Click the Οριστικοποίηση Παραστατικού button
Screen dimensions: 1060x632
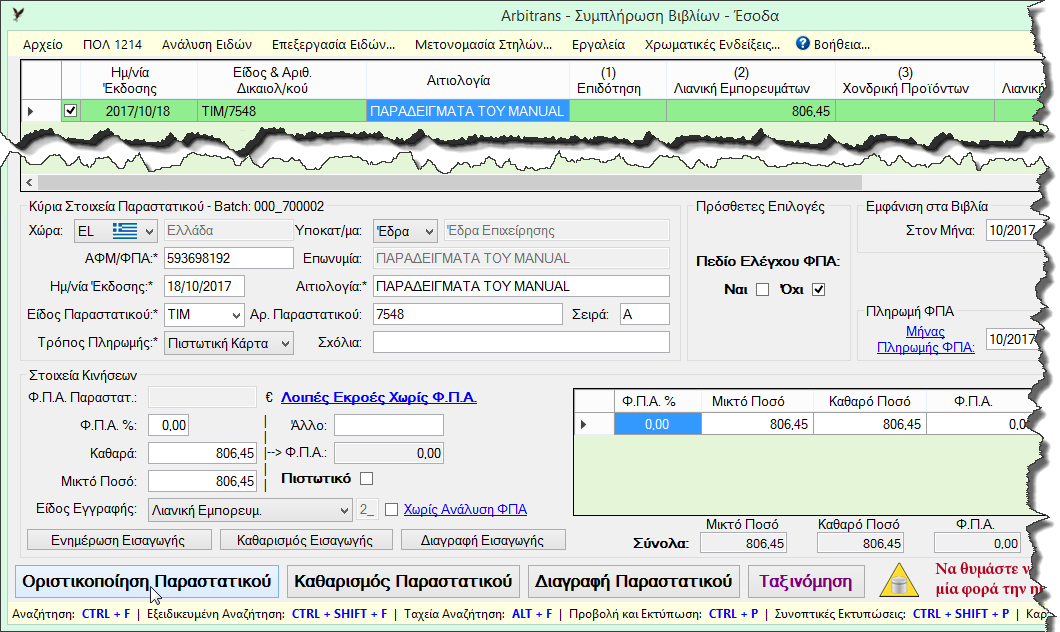[147, 581]
